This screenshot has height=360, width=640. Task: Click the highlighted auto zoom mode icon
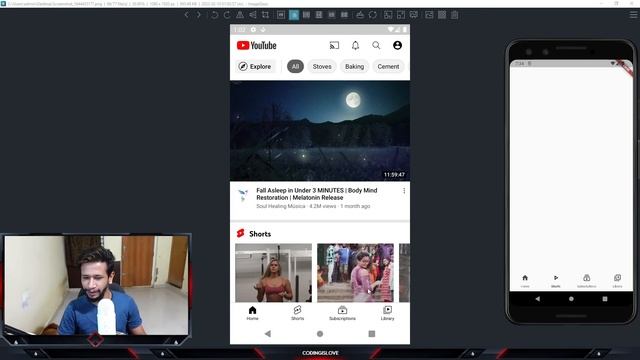[294, 15]
